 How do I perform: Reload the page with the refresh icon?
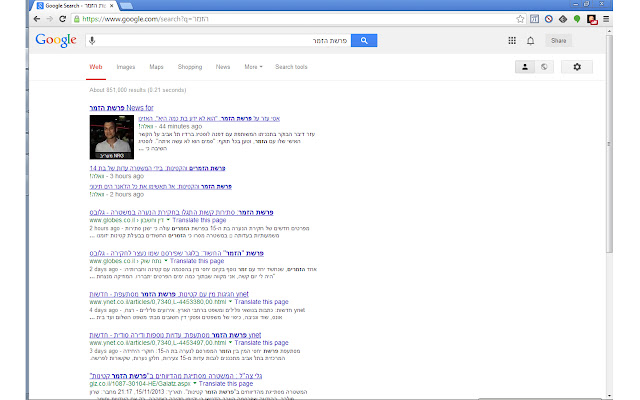coord(62,19)
